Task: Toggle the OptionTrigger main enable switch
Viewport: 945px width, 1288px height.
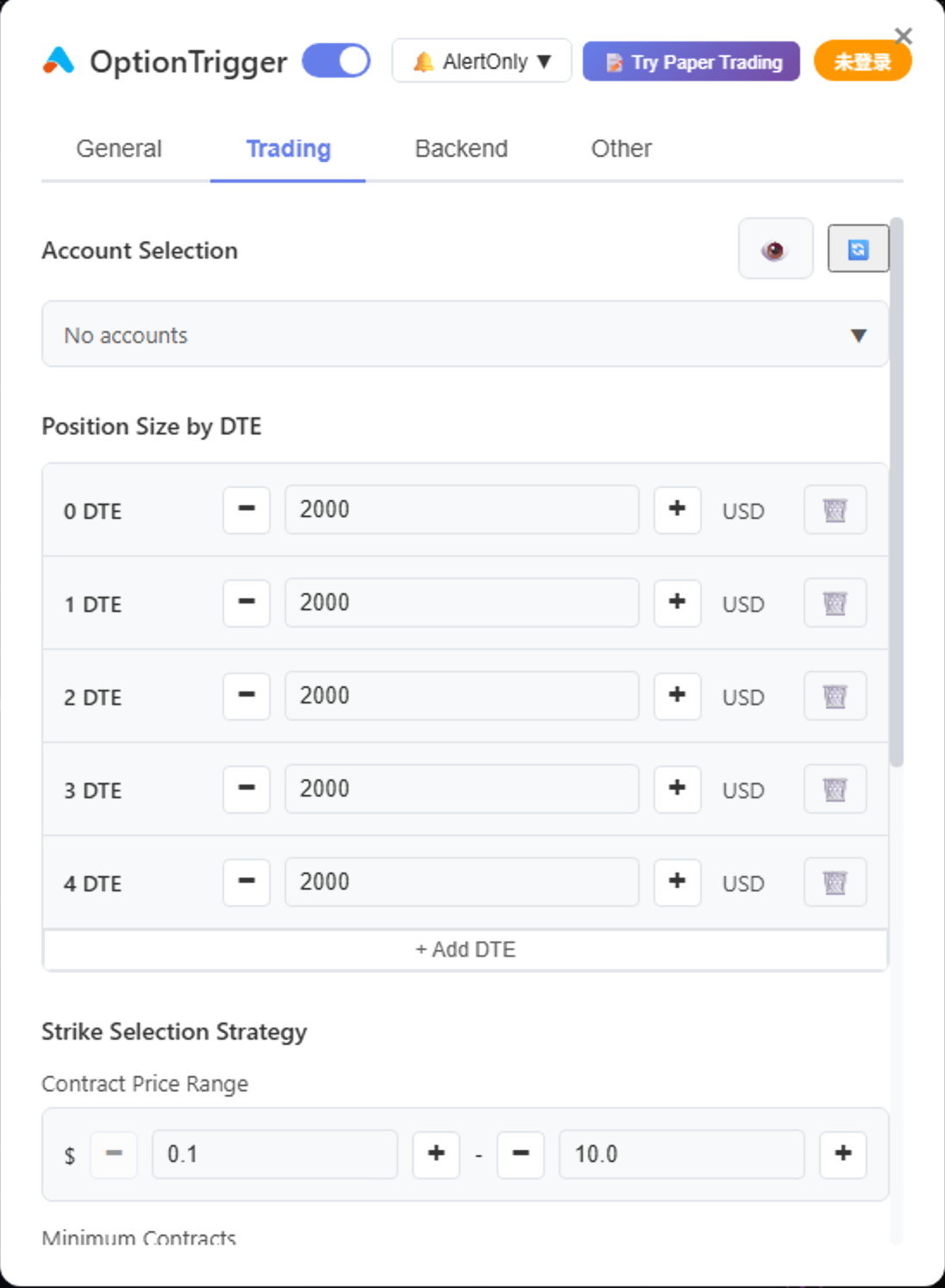Action: pos(336,61)
